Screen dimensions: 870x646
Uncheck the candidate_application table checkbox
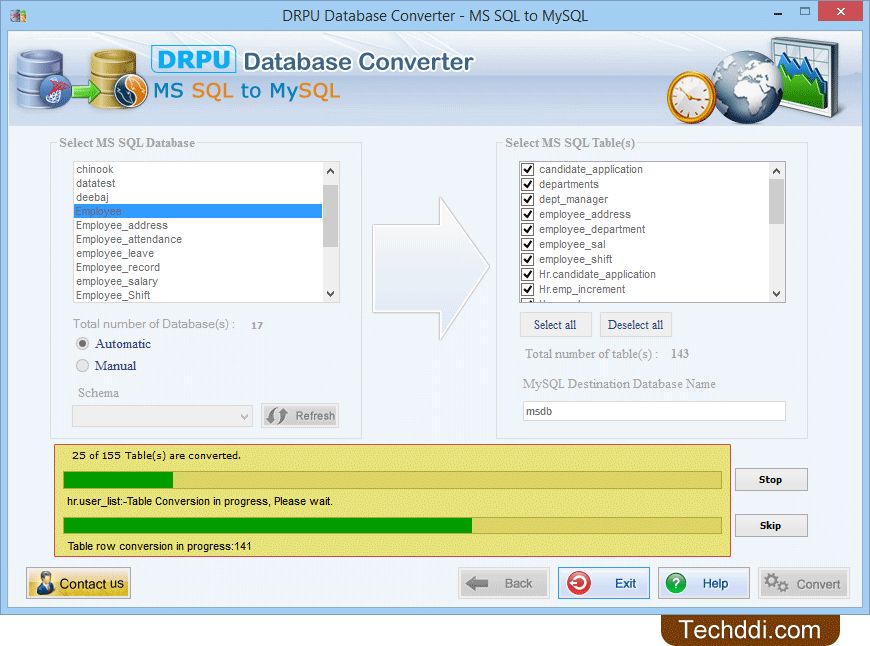pos(528,169)
